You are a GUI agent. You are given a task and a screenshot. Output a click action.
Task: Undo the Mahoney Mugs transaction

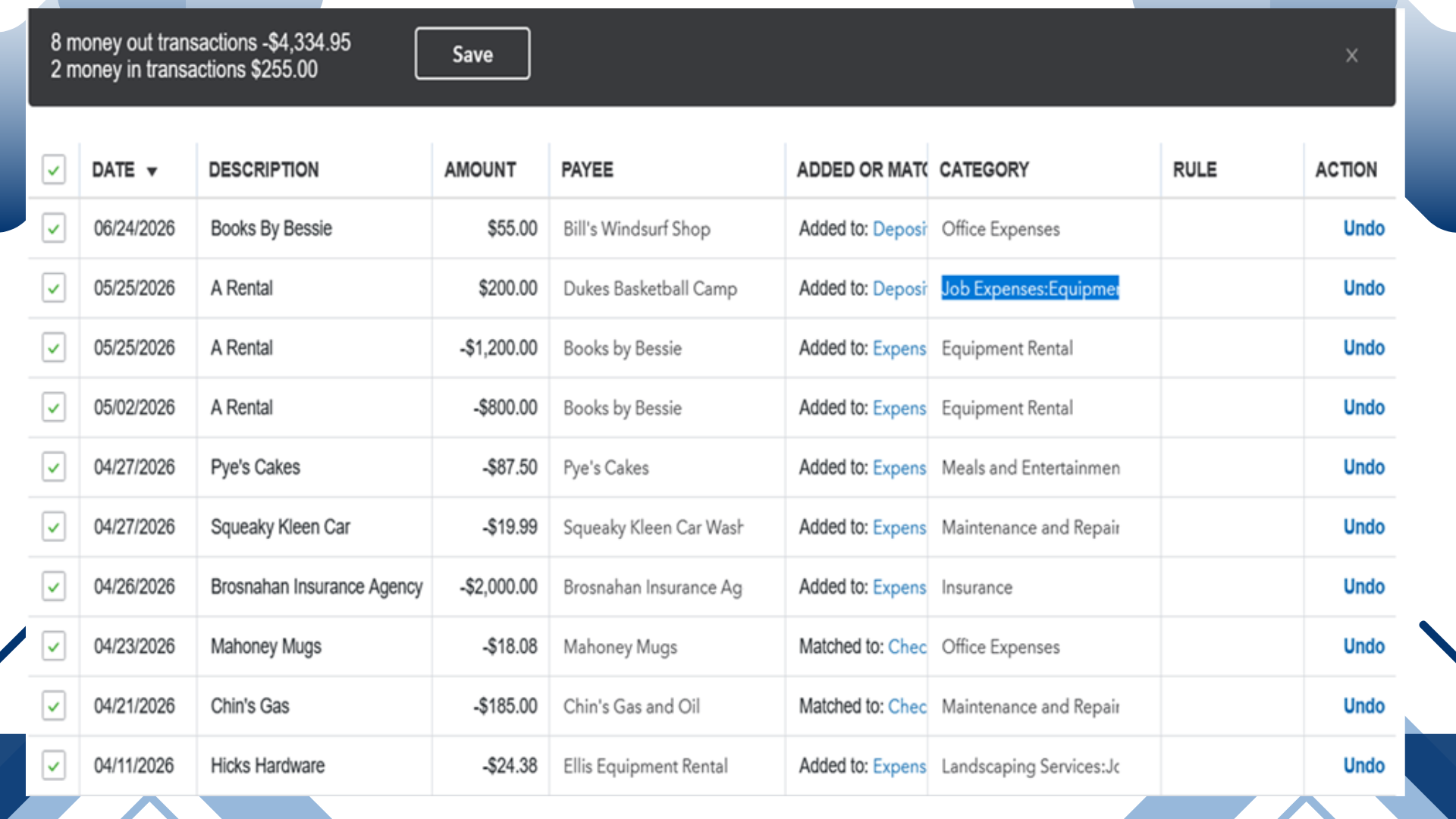(1363, 646)
